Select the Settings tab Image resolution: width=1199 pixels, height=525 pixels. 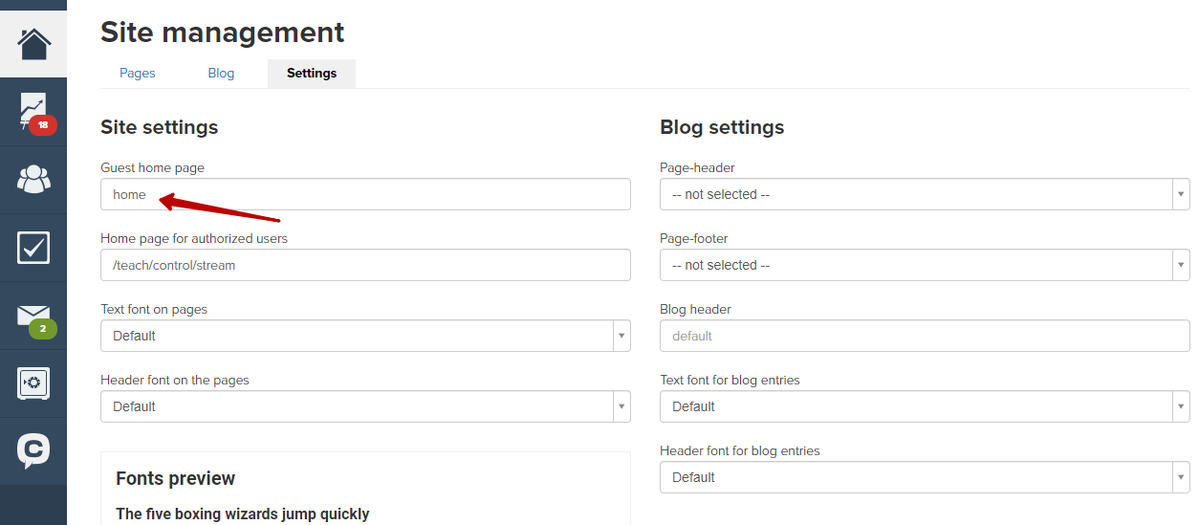[x=311, y=73]
